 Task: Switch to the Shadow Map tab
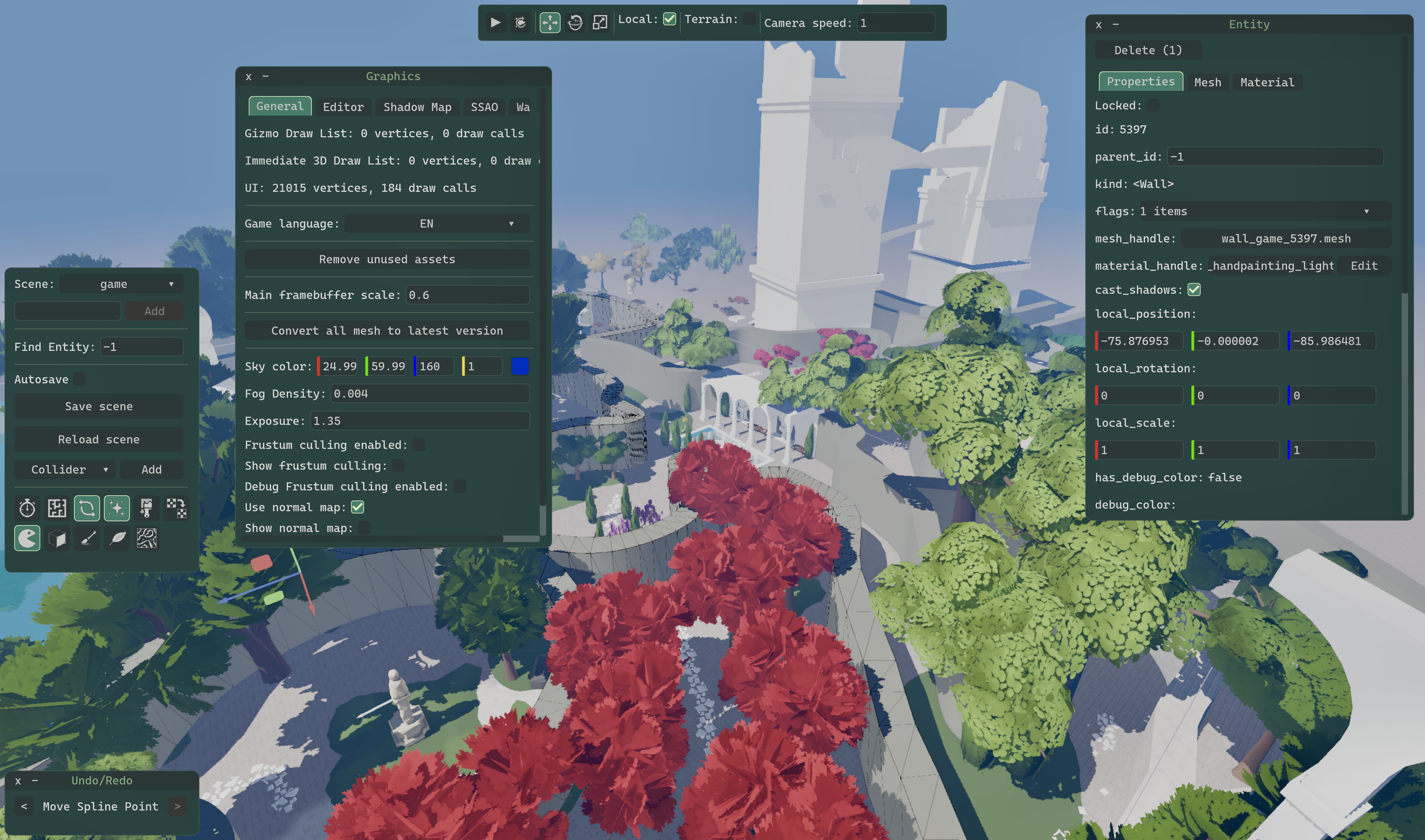pos(417,107)
